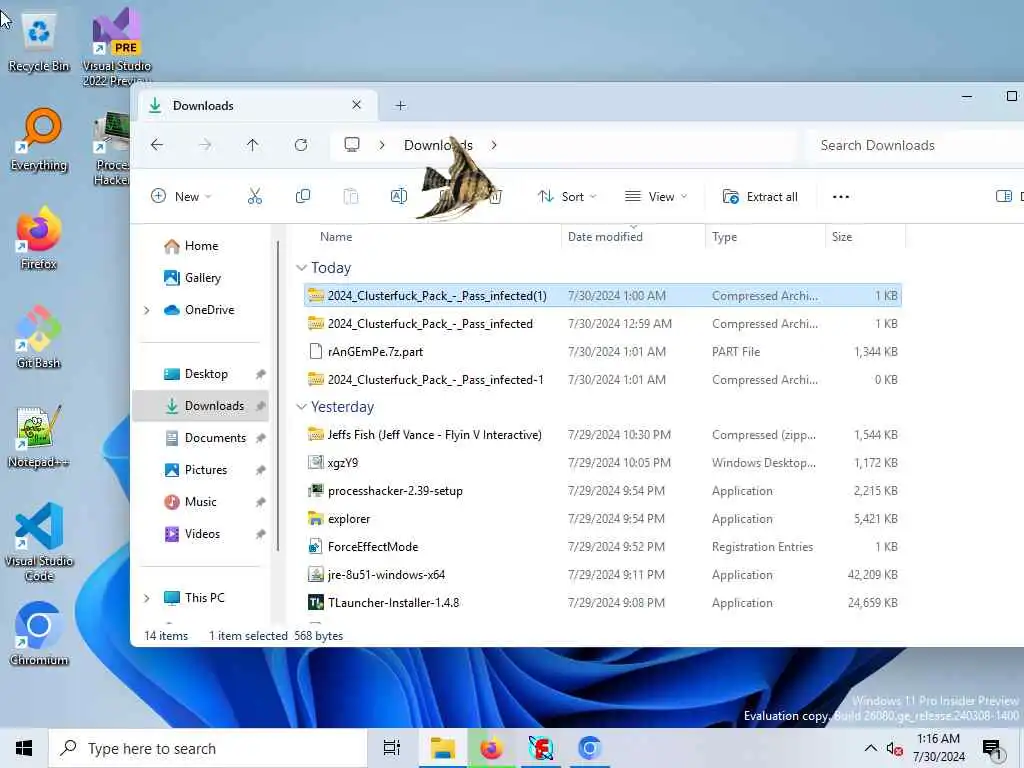Go up one folder level with the up arrow
Viewport: 1024px width, 768px height.
[253, 145]
